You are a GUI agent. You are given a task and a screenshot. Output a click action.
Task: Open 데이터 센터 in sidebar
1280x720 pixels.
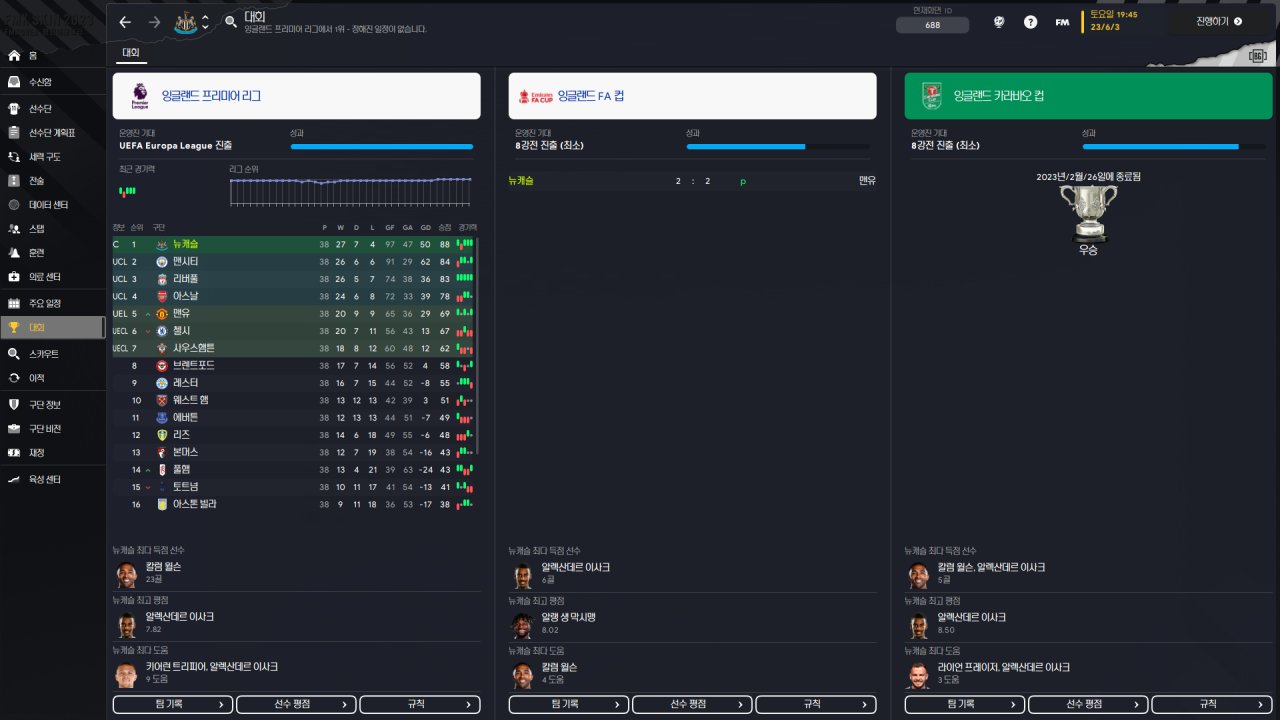[x=52, y=205]
